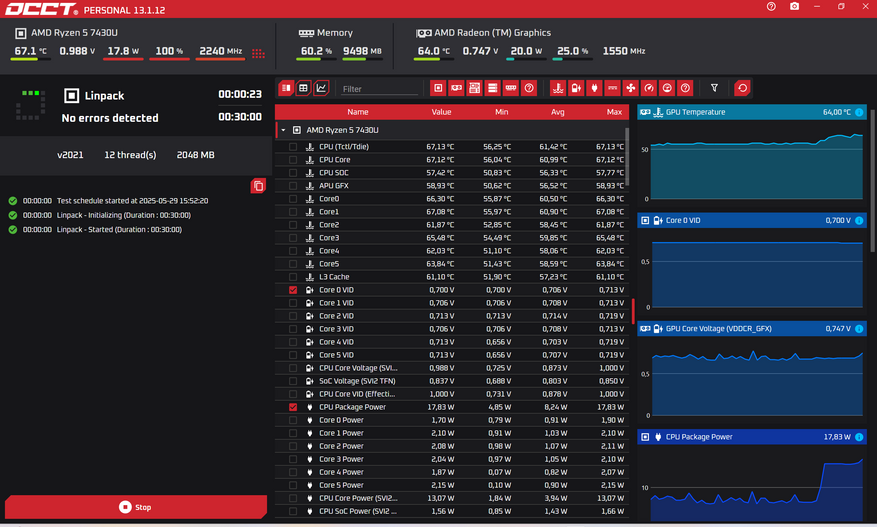The height and width of the screenshot is (527, 877).
Task: Check the Core 1 VID checkbox
Action: click(293, 303)
